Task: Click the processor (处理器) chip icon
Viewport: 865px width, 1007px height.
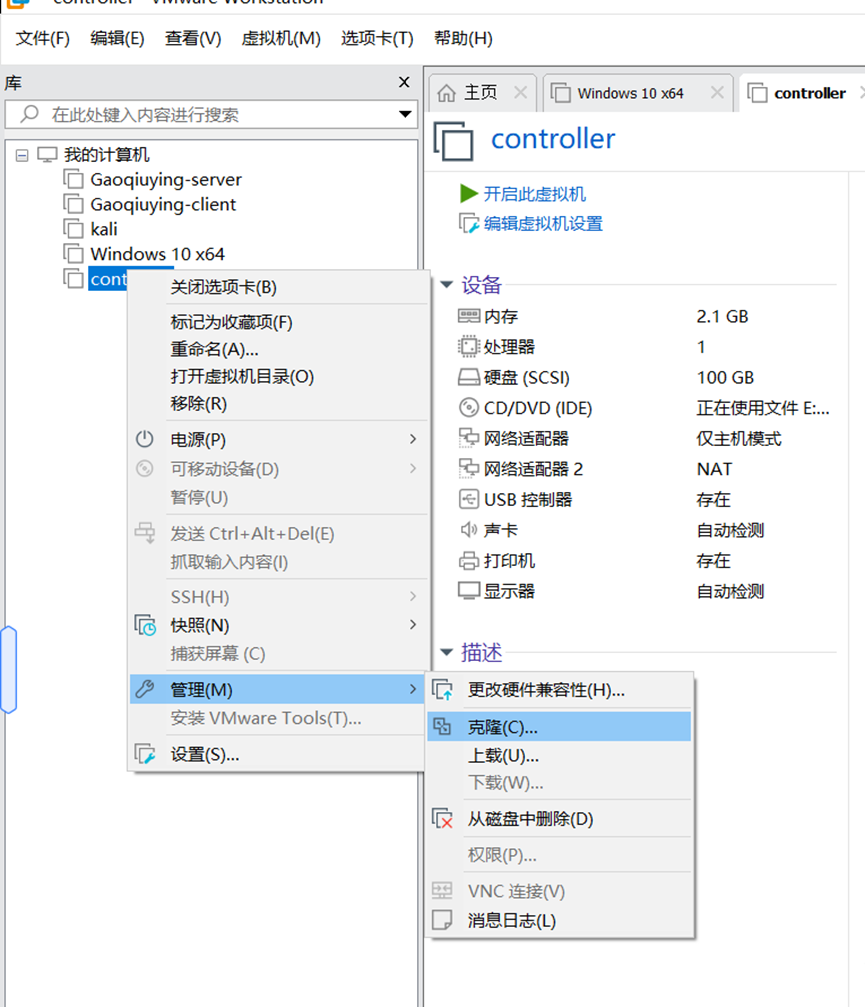Action: [469, 347]
